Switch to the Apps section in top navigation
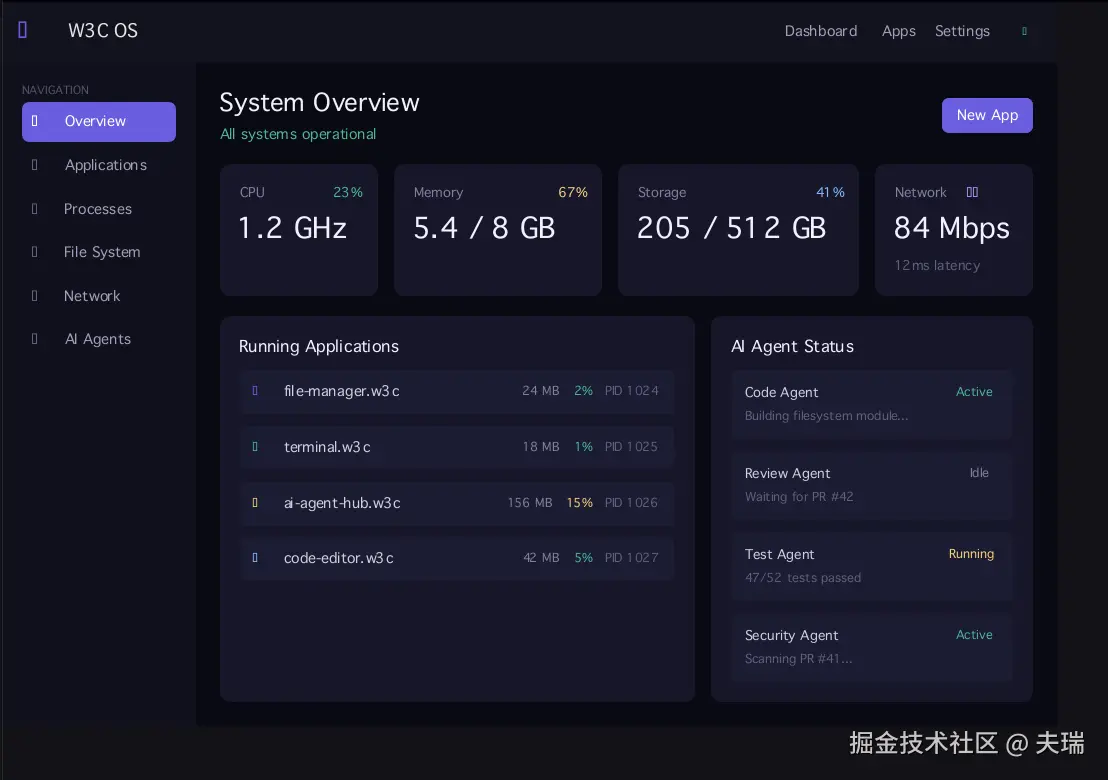This screenshot has height=780, width=1108. click(x=898, y=31)
